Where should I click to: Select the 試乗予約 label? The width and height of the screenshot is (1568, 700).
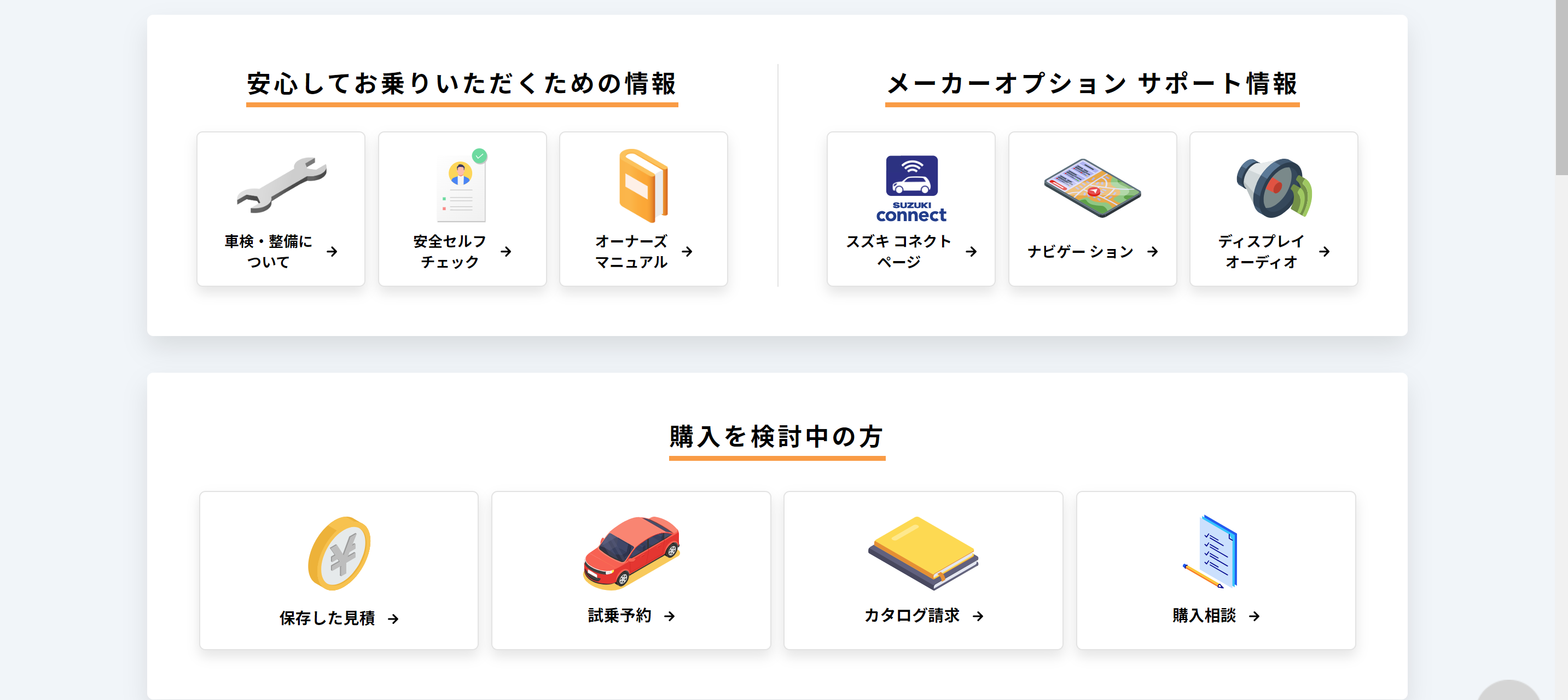(x=620, y=616)
